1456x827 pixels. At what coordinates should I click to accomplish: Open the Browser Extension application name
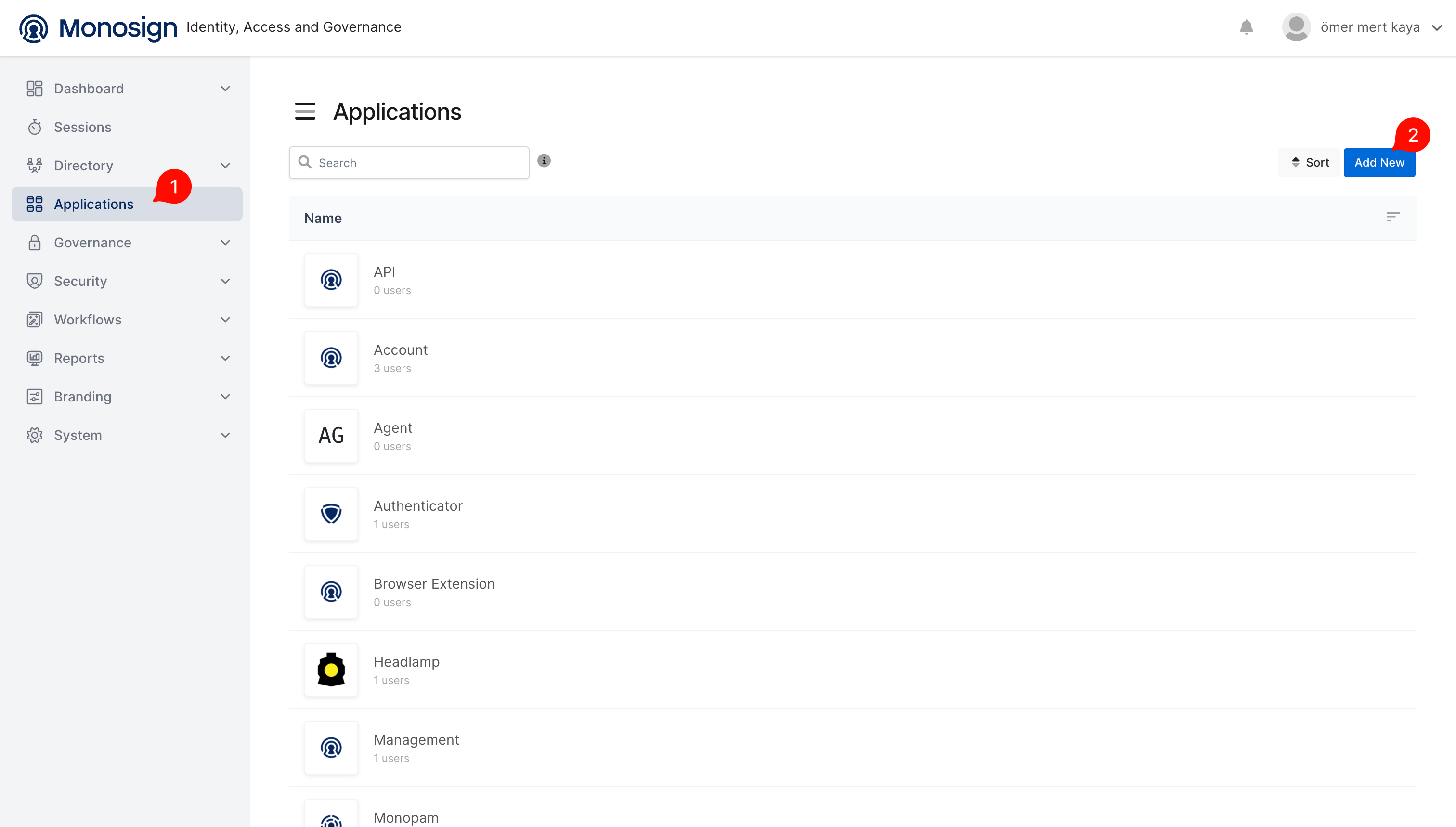pos(434,584)
